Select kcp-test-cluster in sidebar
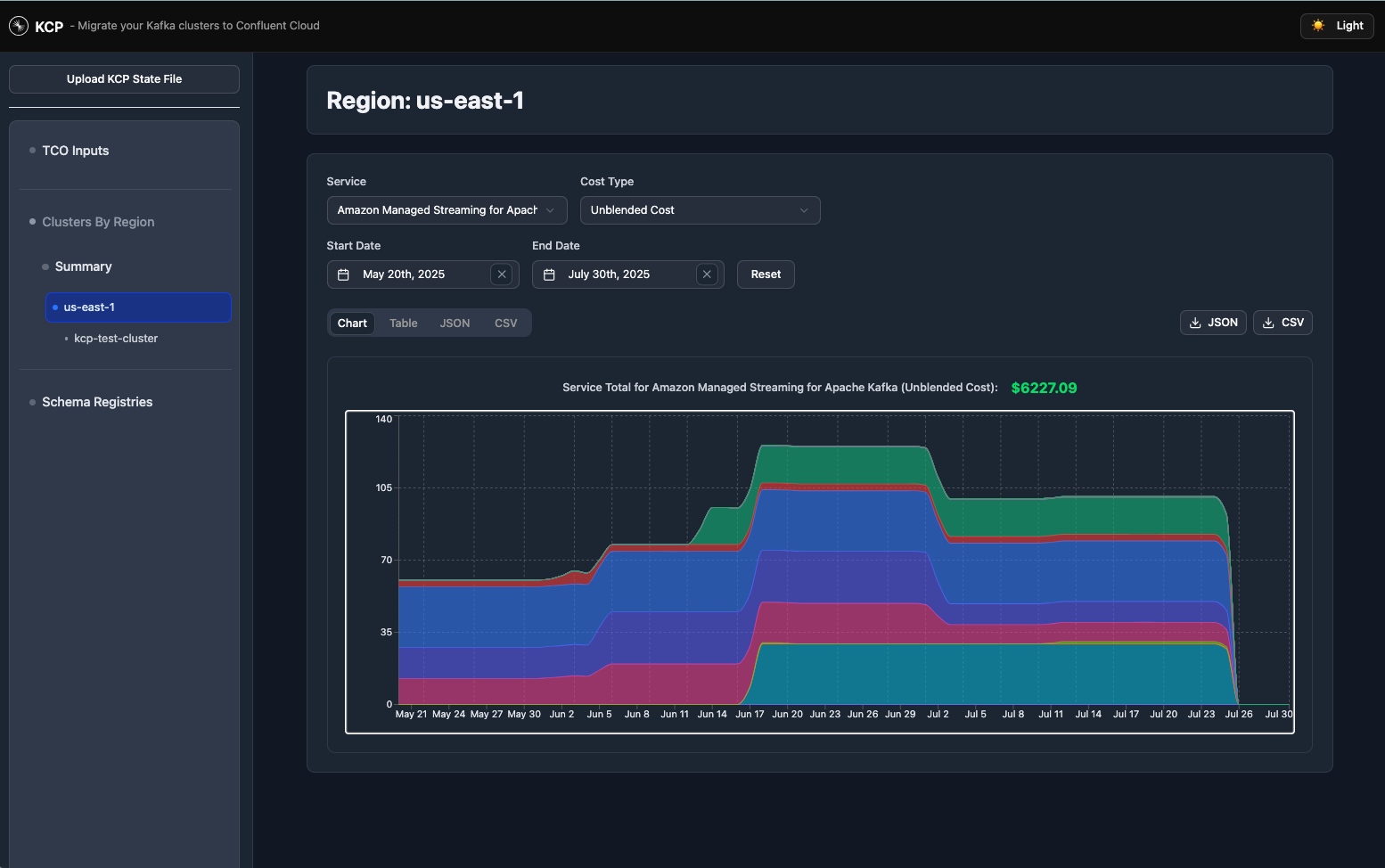This screenshot has width=1385, height=868. click(x=116, y=339)
